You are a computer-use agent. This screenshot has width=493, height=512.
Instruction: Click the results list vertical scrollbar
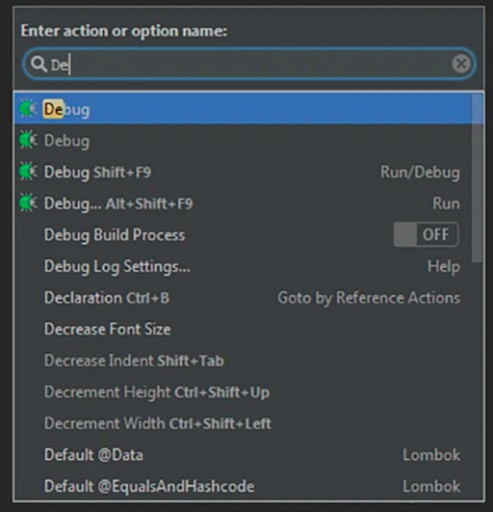(x=477, y=178)
